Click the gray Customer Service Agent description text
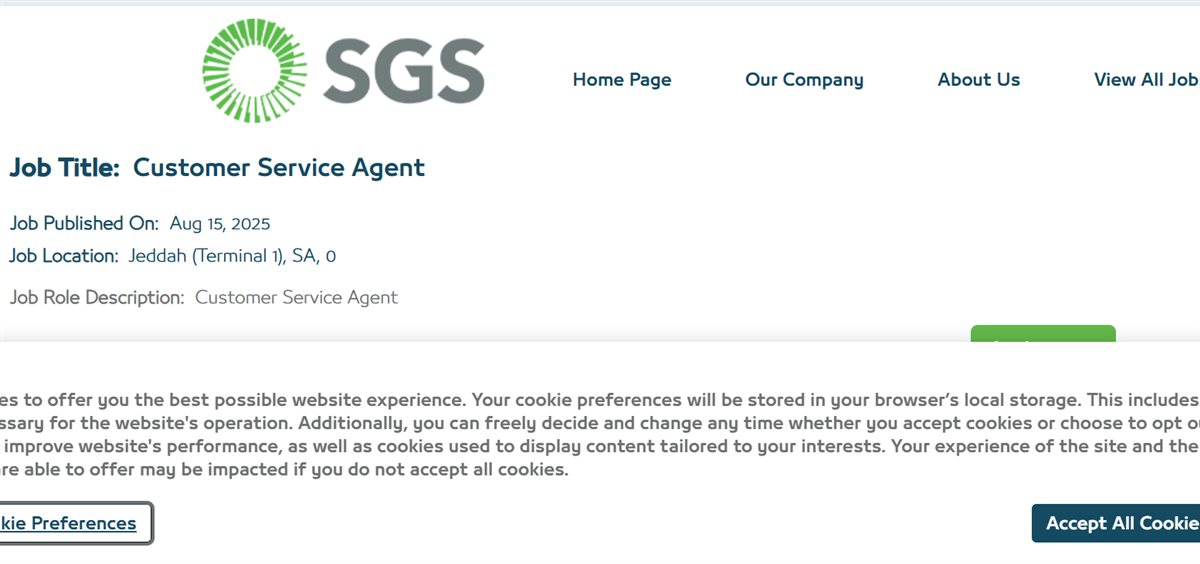The image size is (1200, 564). point(296,298)
